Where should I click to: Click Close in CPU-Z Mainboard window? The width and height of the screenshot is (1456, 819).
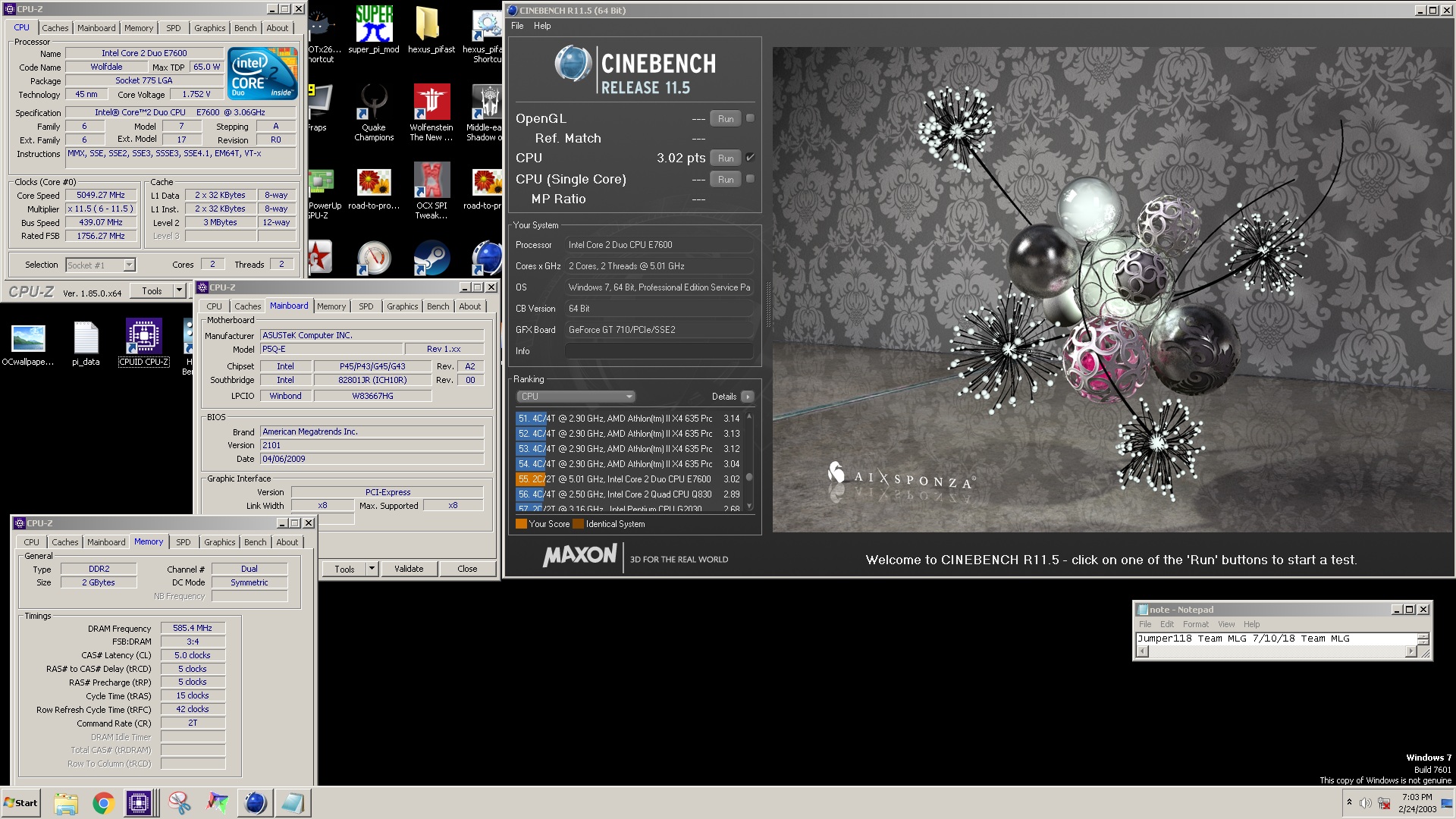click(467, 569)
